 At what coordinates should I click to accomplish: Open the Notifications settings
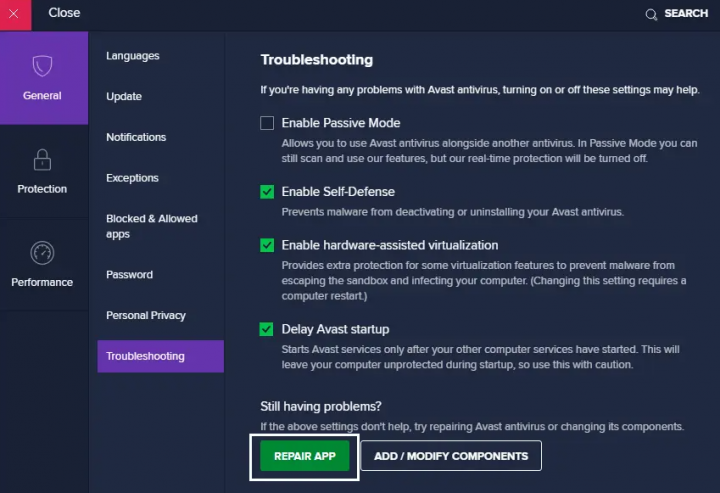point(136,137)
